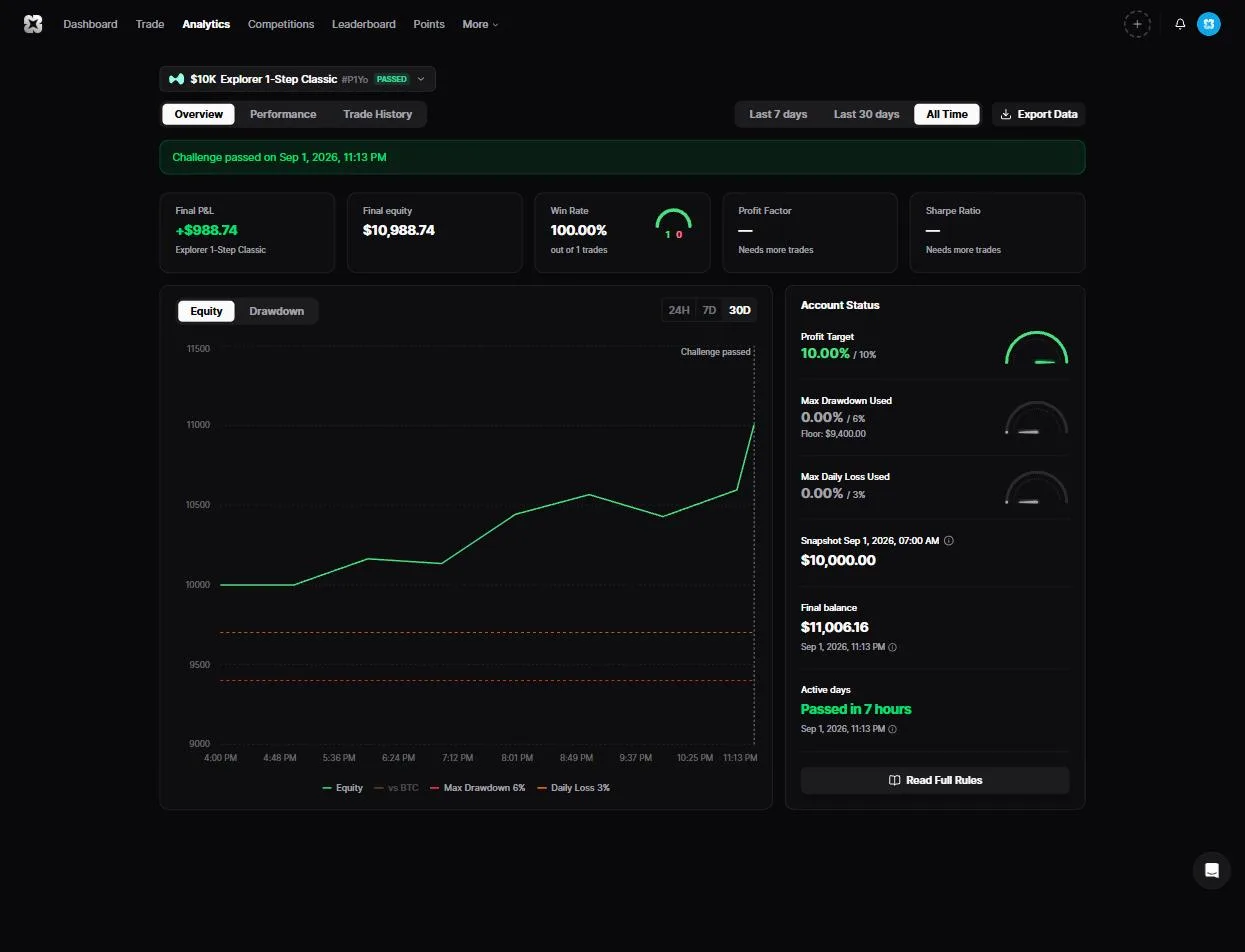Click the dashed circle plus icon
Screen dimensions: 1245x952
1137,24
